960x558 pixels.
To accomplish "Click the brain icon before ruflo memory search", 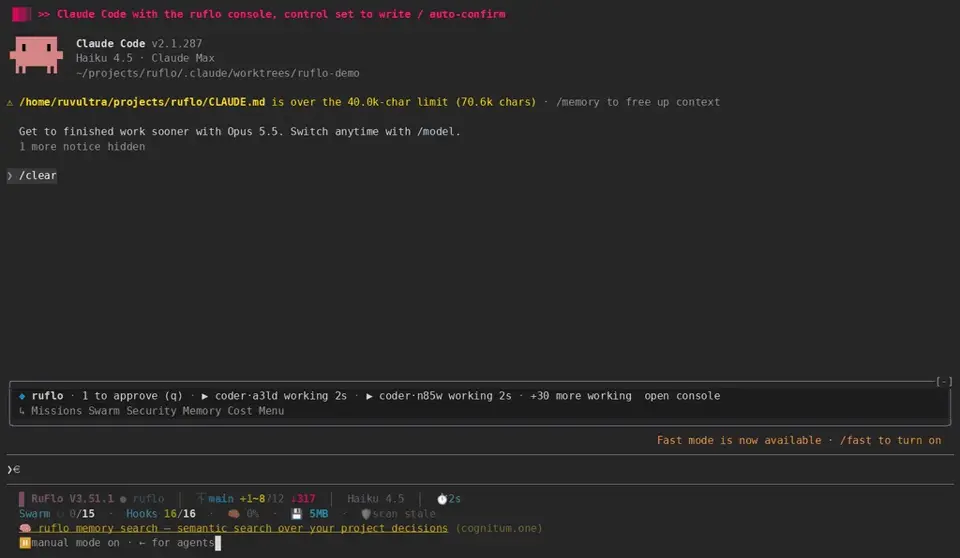I will tap(24, 528).
